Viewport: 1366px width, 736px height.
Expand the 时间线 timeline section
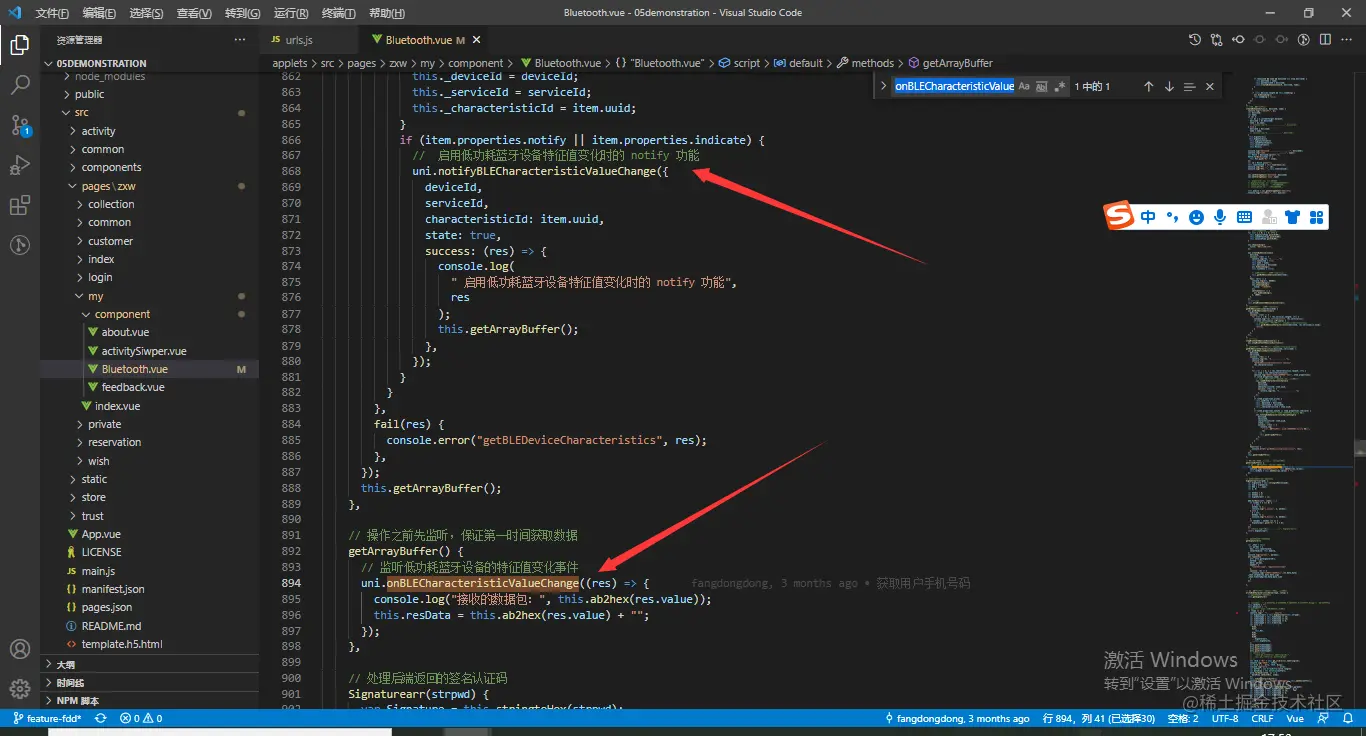(x=150, y=682)
